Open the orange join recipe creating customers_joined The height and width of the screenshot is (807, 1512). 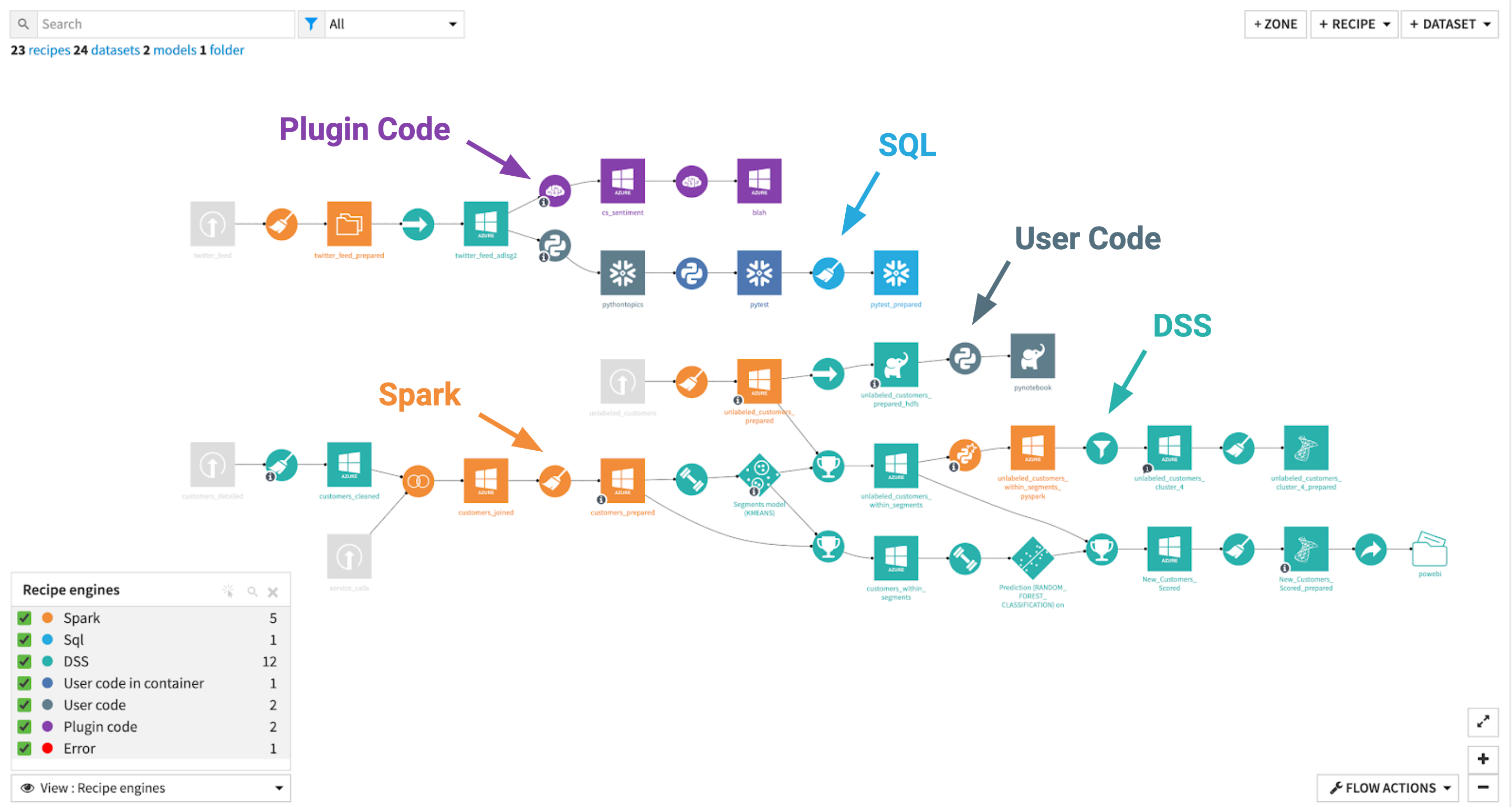click(418, 482)
